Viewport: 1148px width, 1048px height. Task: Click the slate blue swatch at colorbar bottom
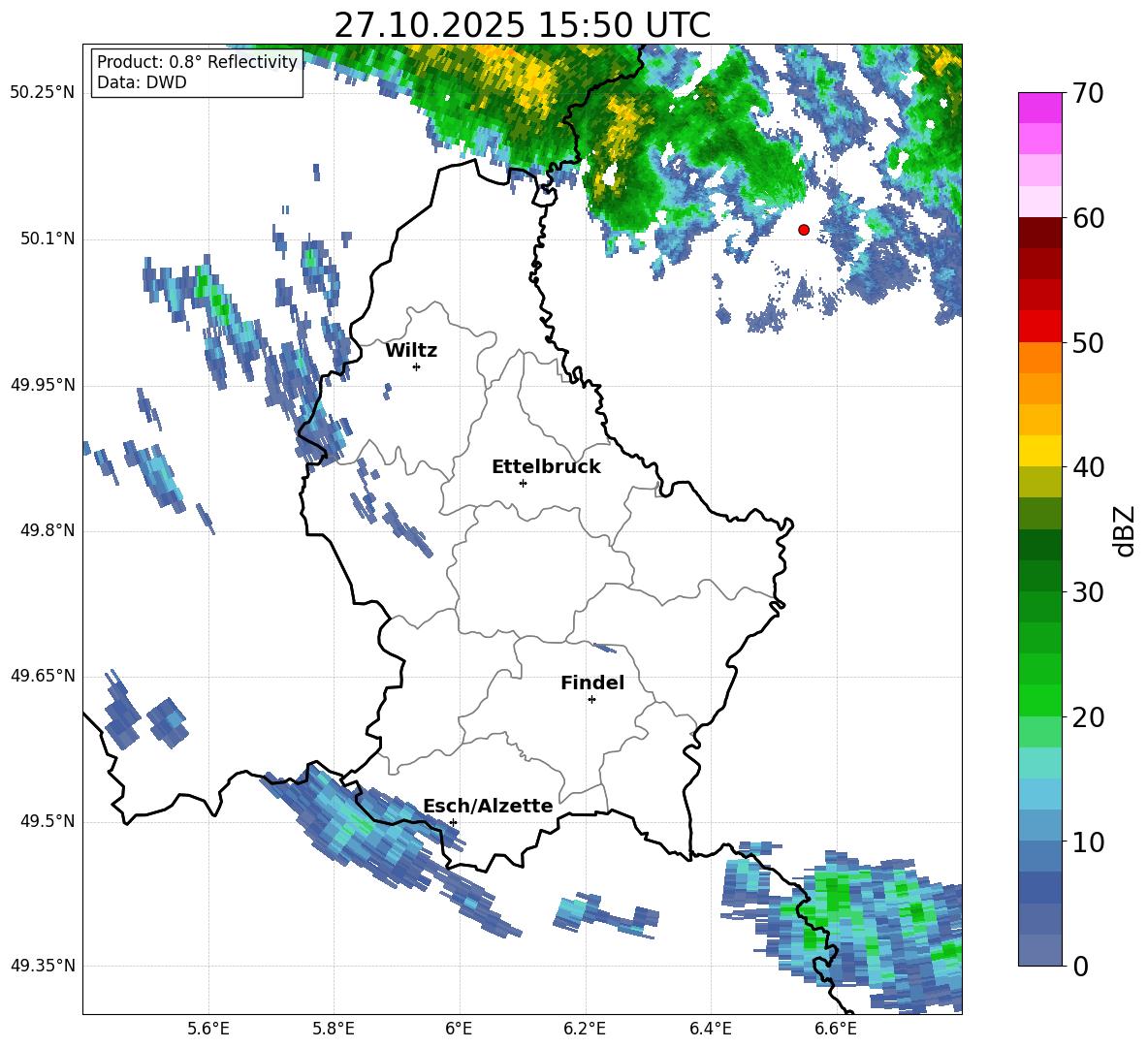tap(1039, 950)
